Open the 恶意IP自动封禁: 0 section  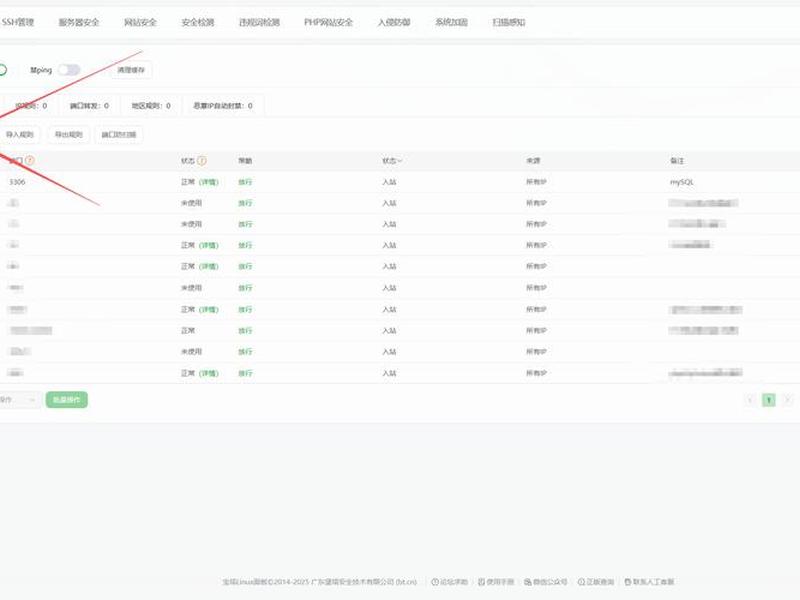223,106
